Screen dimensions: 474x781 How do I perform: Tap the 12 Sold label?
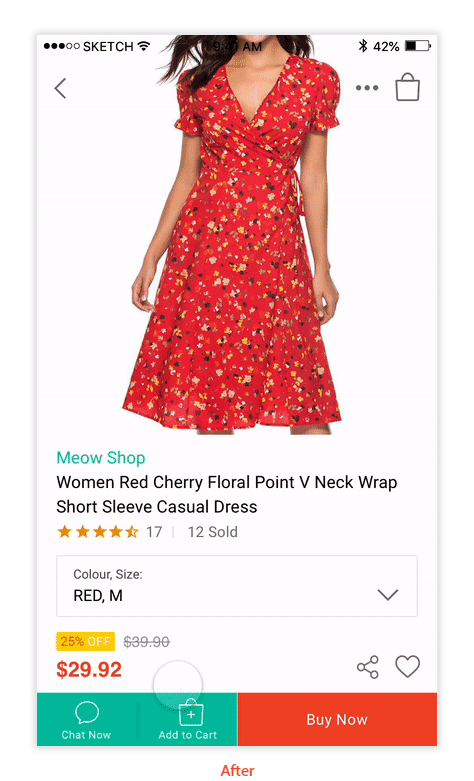[x=213, y=532]
